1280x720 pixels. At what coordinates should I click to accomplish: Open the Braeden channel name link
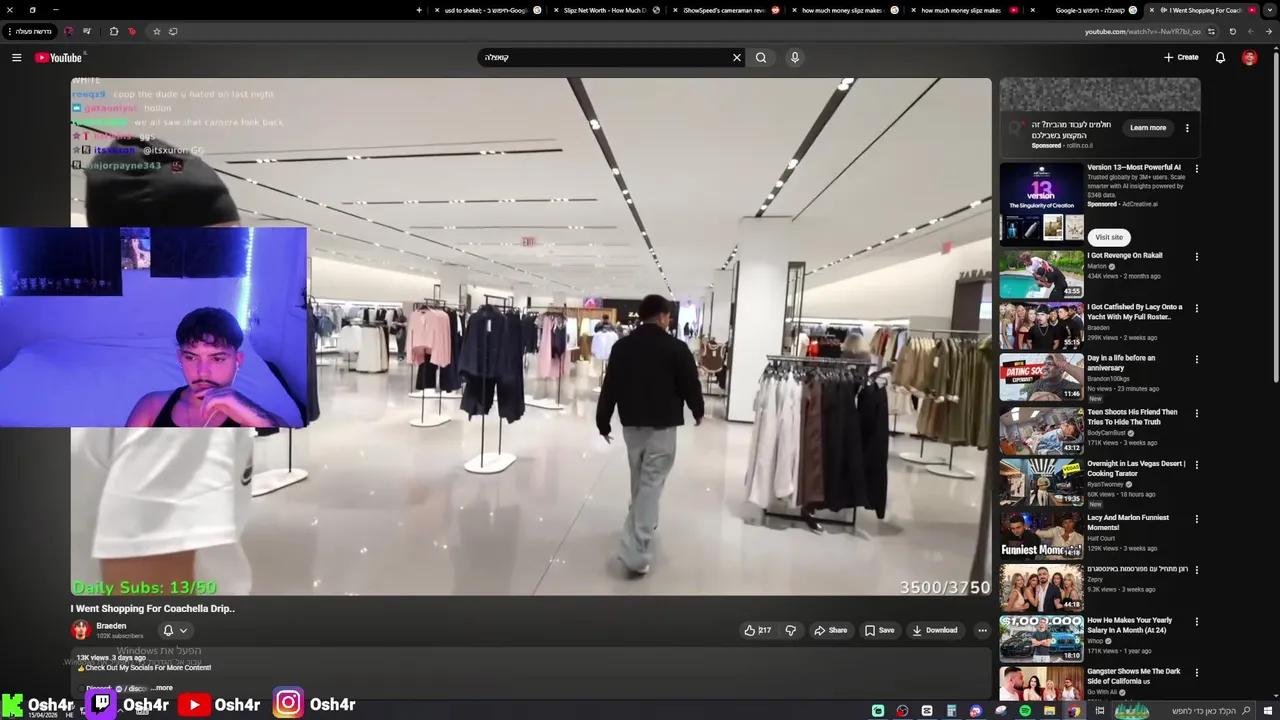pos(111,626)
